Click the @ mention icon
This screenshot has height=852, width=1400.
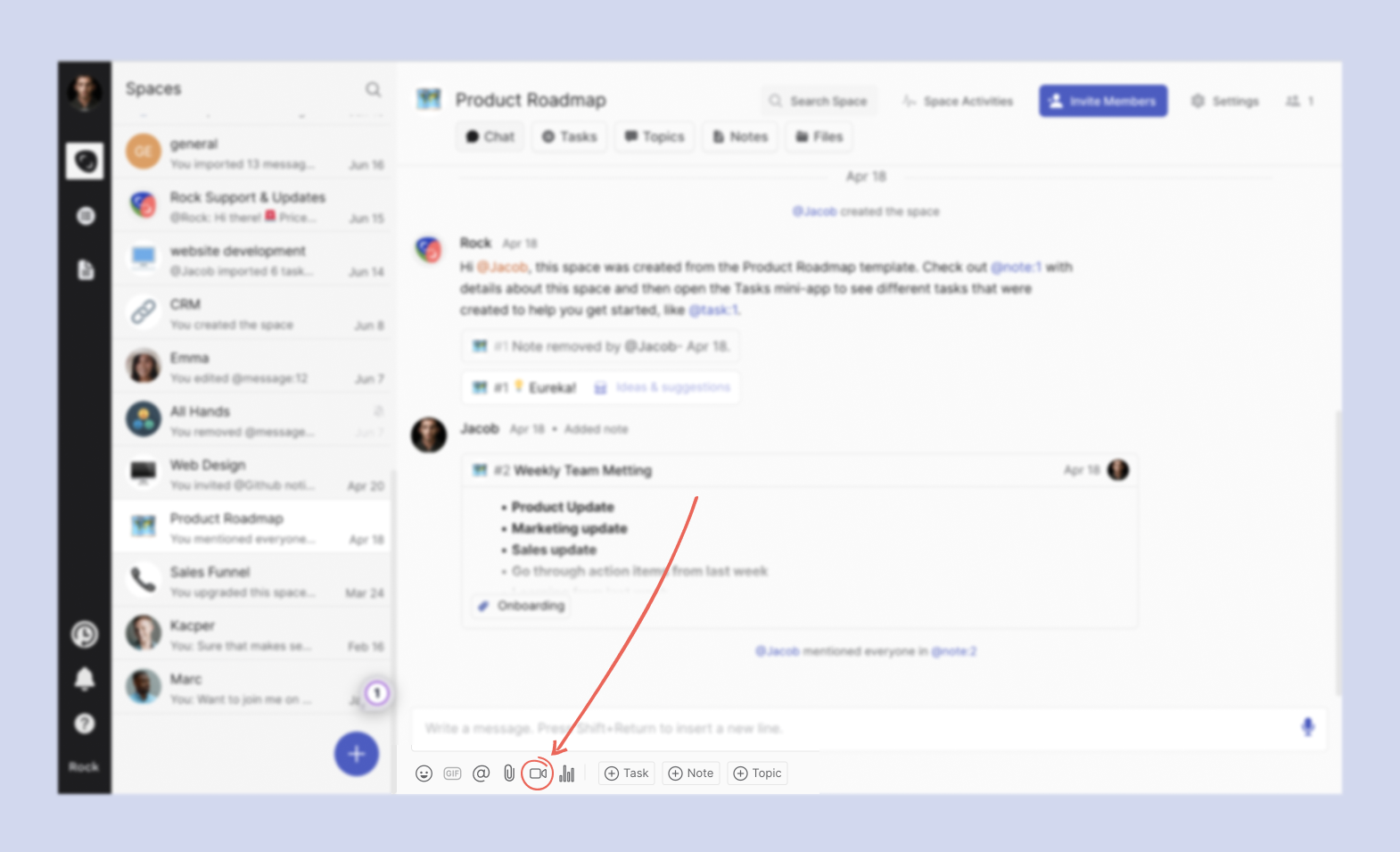tap(482, 773)
